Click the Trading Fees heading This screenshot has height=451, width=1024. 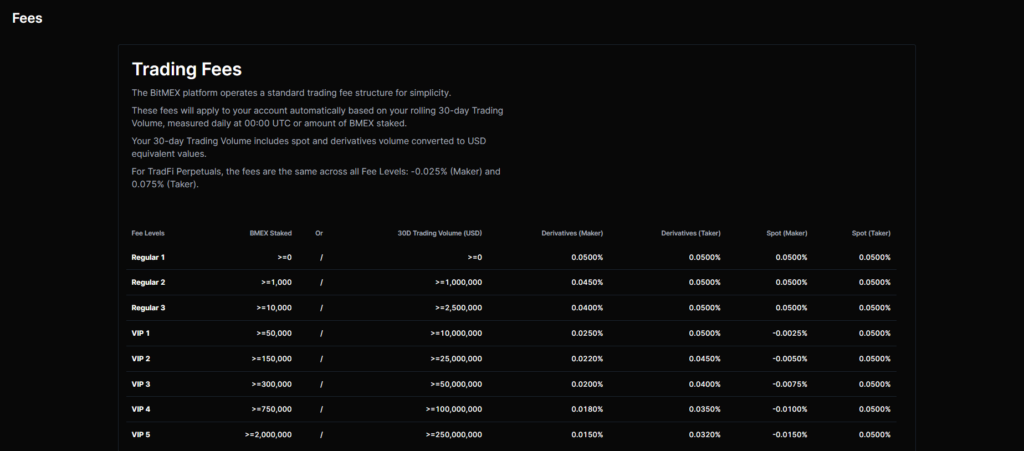187,69
